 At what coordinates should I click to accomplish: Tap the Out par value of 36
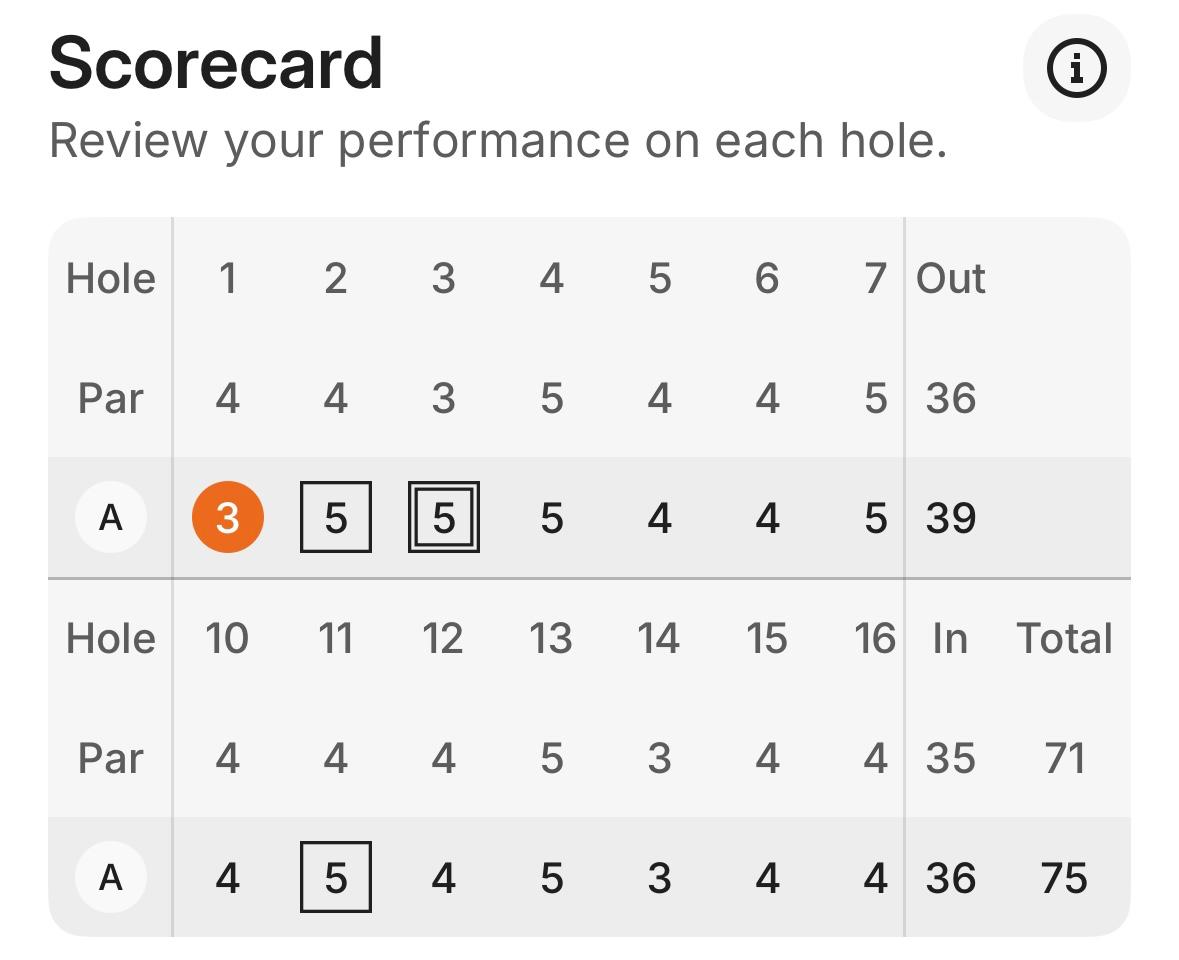[x=950, y=398]
